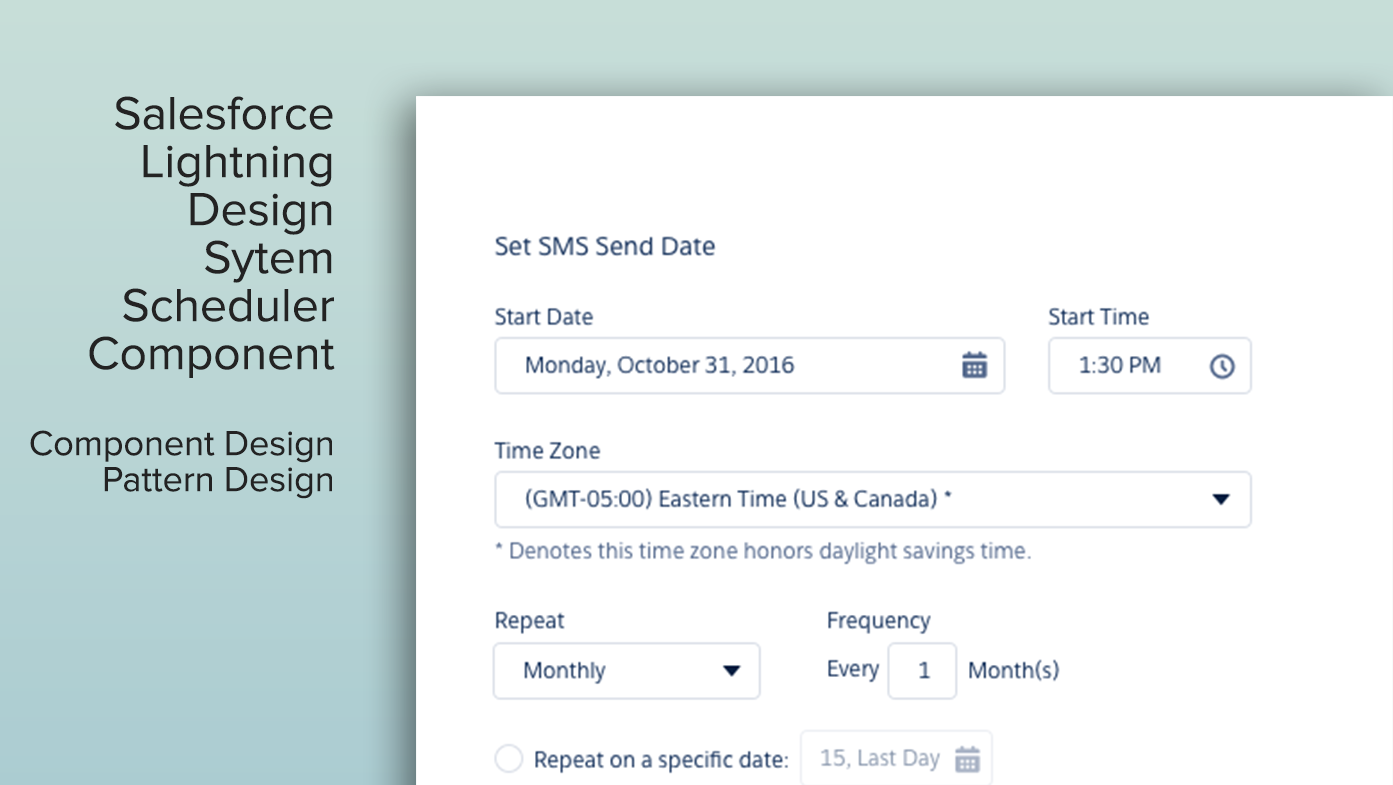Expand the Time Zone dropdown arrow
This screenshot has height=785, width=1393.
coord(1220,499)
